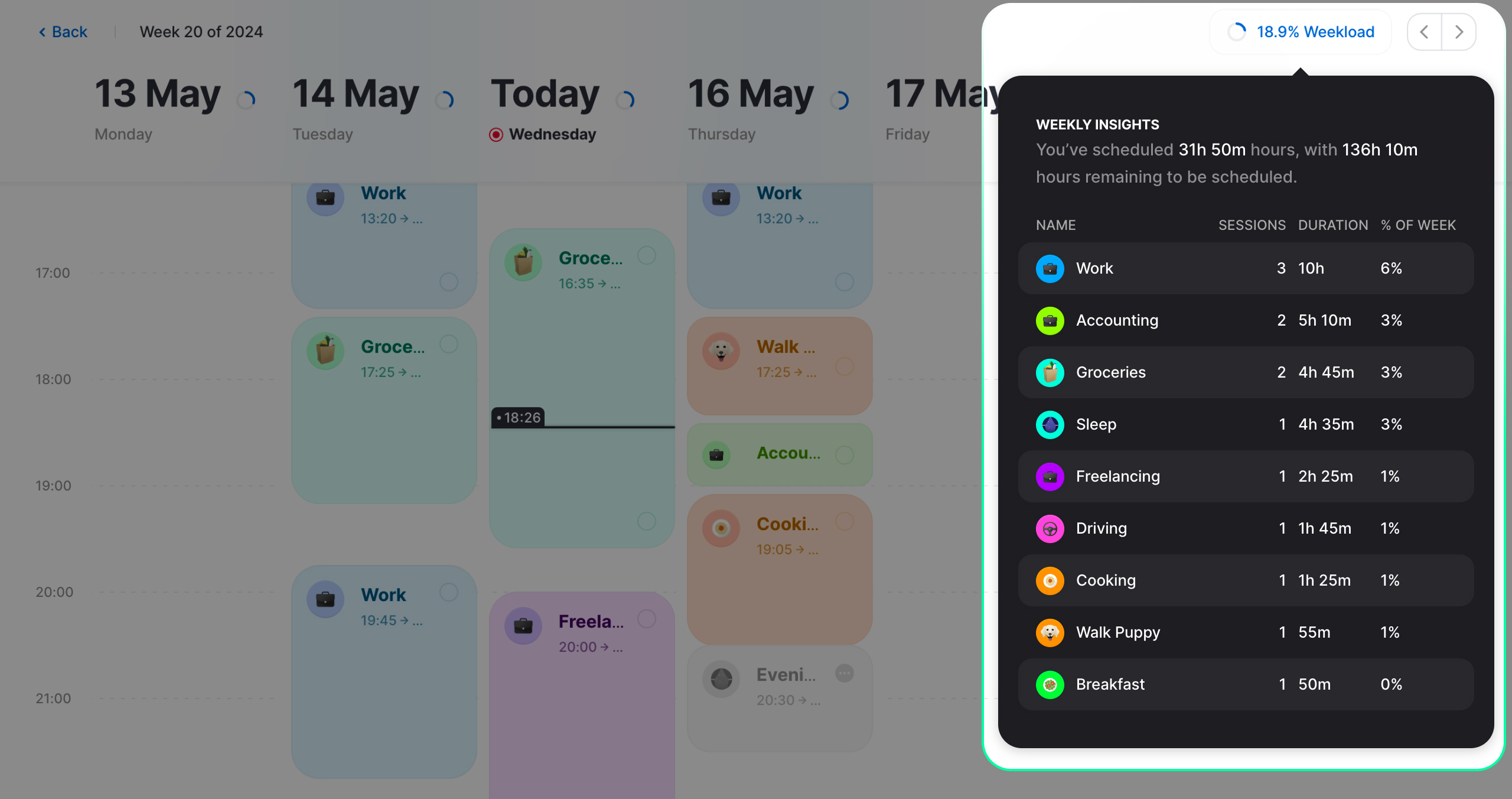Expand next week using forward chevron
1512x799 pixels.
[x=1460, y=31]
